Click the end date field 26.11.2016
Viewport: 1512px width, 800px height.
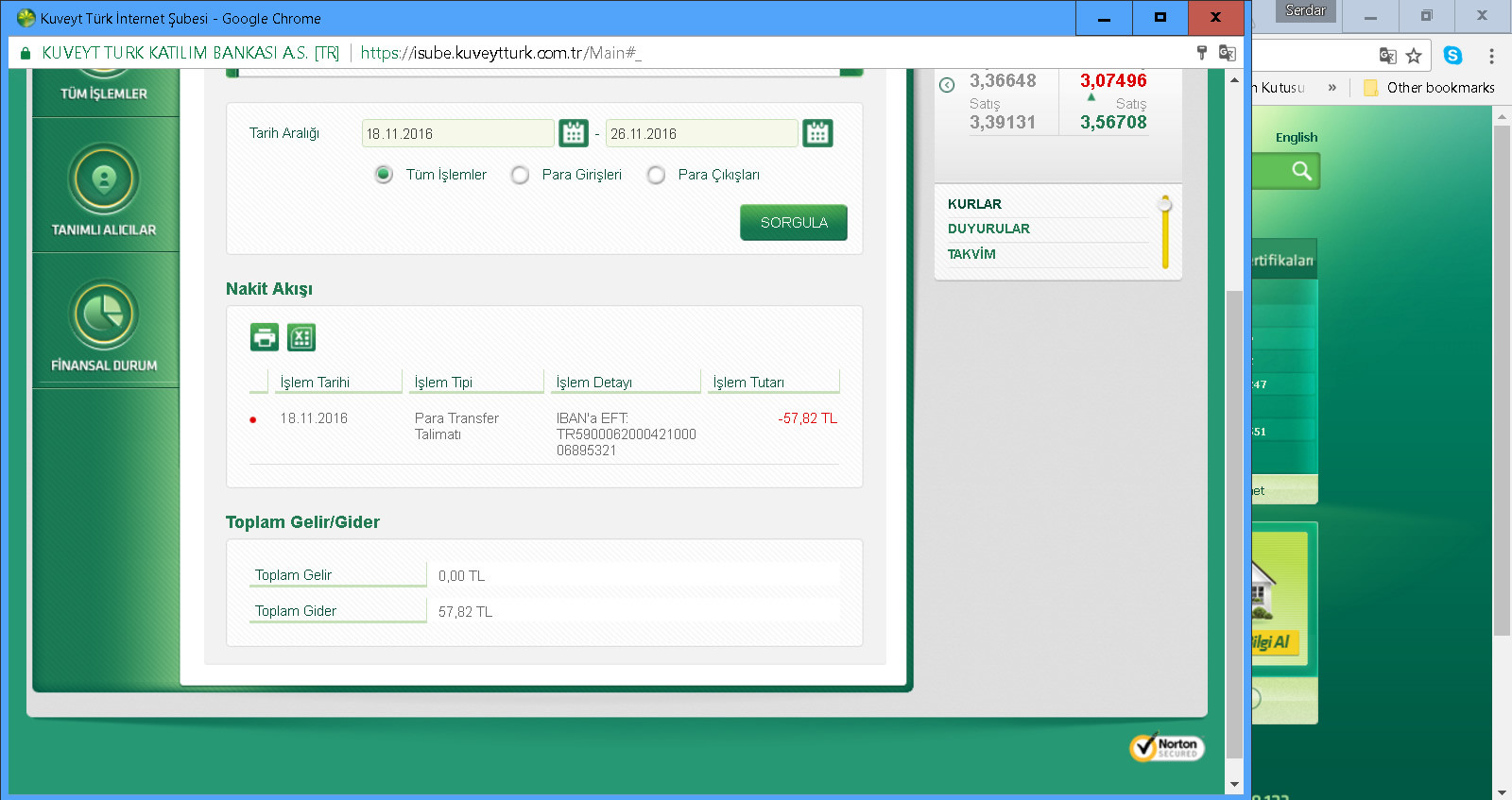pyautogui.click(x=702, y=133)
